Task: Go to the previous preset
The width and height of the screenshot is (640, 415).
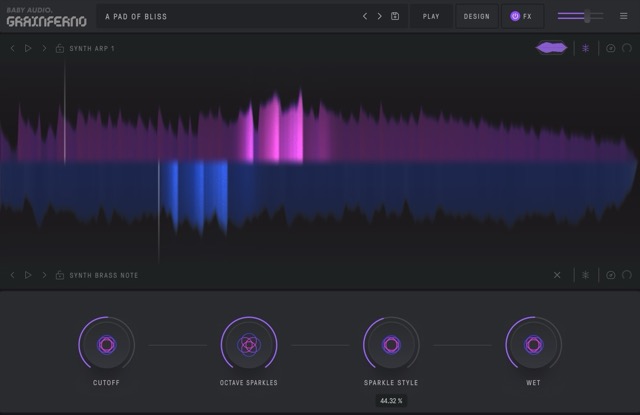Action: point(365,16)
